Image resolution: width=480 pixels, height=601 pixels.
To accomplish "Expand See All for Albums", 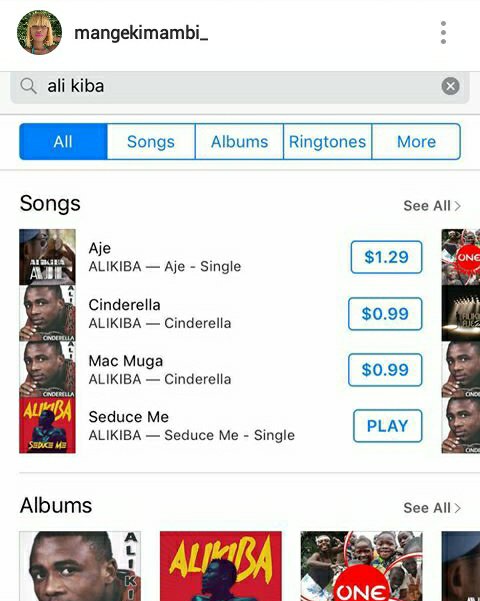I will click(x=432, y=508).
